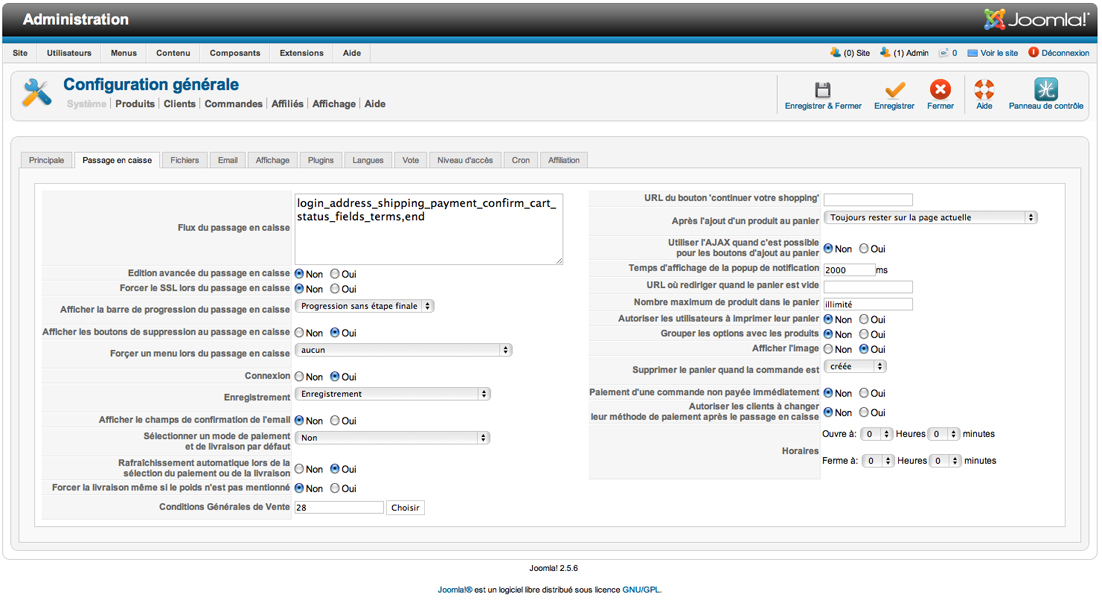Go to the Produits section link
This screenshot has width=1102, height=600.
tap(135, 104)
